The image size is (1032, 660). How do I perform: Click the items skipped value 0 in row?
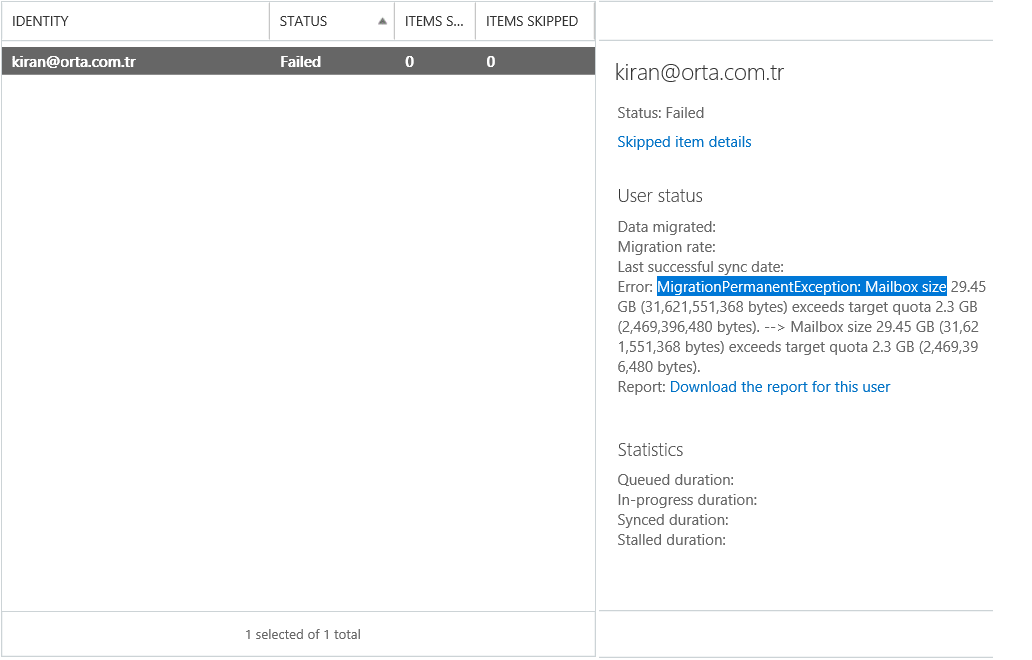[x=491, y=62]
